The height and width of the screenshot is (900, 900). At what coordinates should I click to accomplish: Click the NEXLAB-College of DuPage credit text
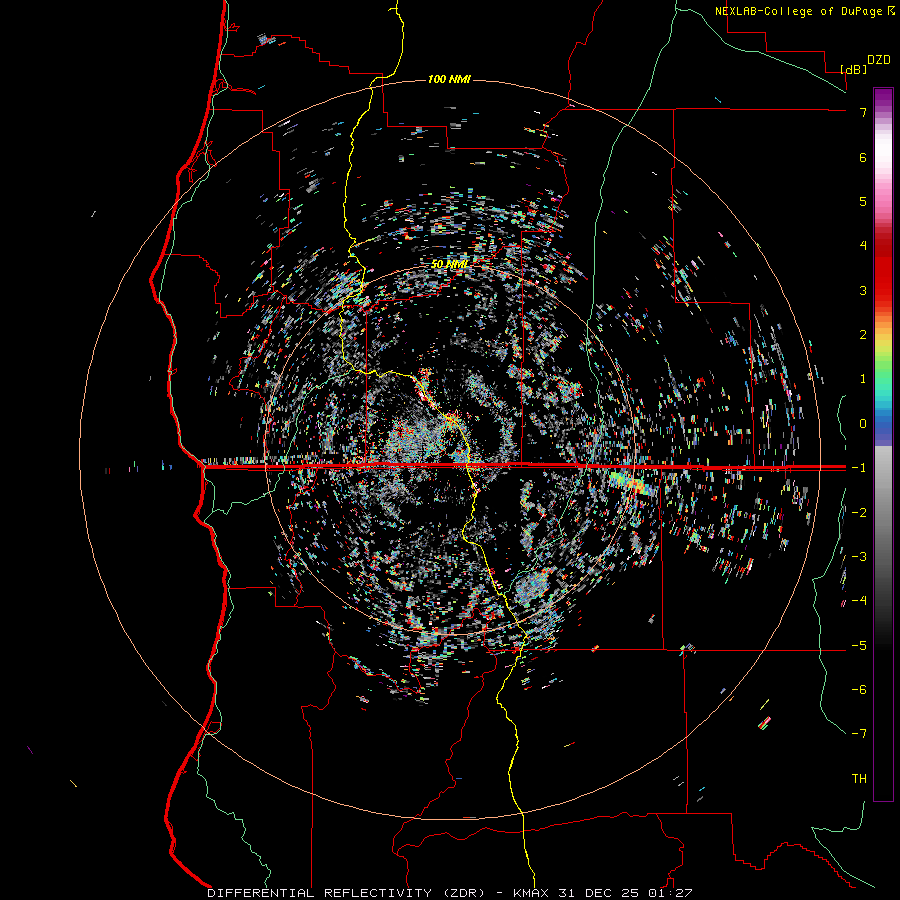tap(798, 11)
